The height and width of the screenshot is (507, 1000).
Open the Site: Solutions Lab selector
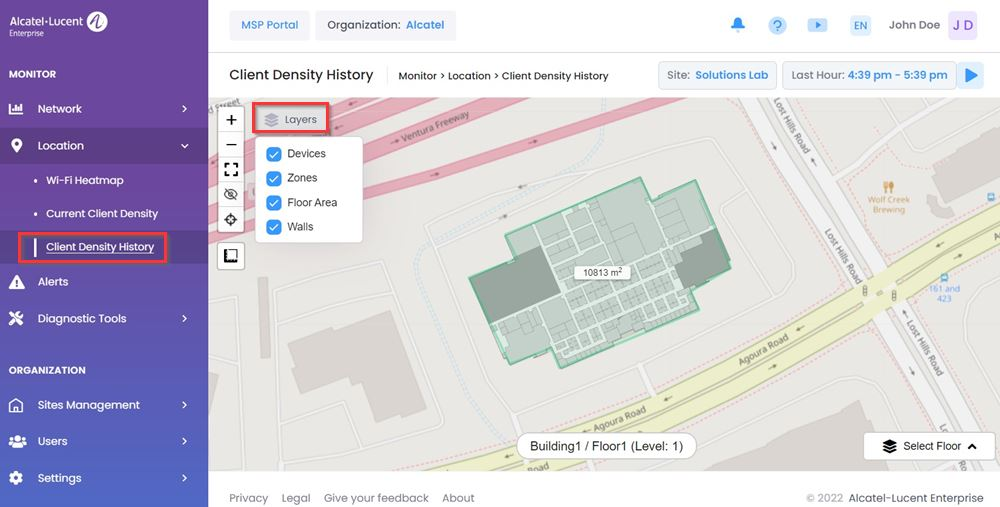[x=717, y=75]
